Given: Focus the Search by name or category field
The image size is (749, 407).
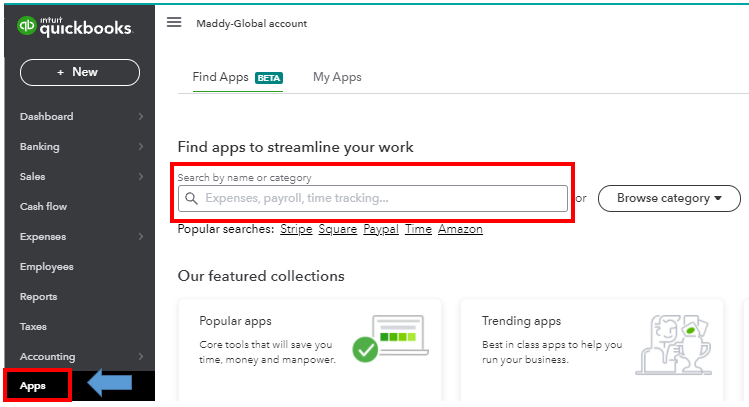Looking at the screenshot, I should (x=373, y=198).
